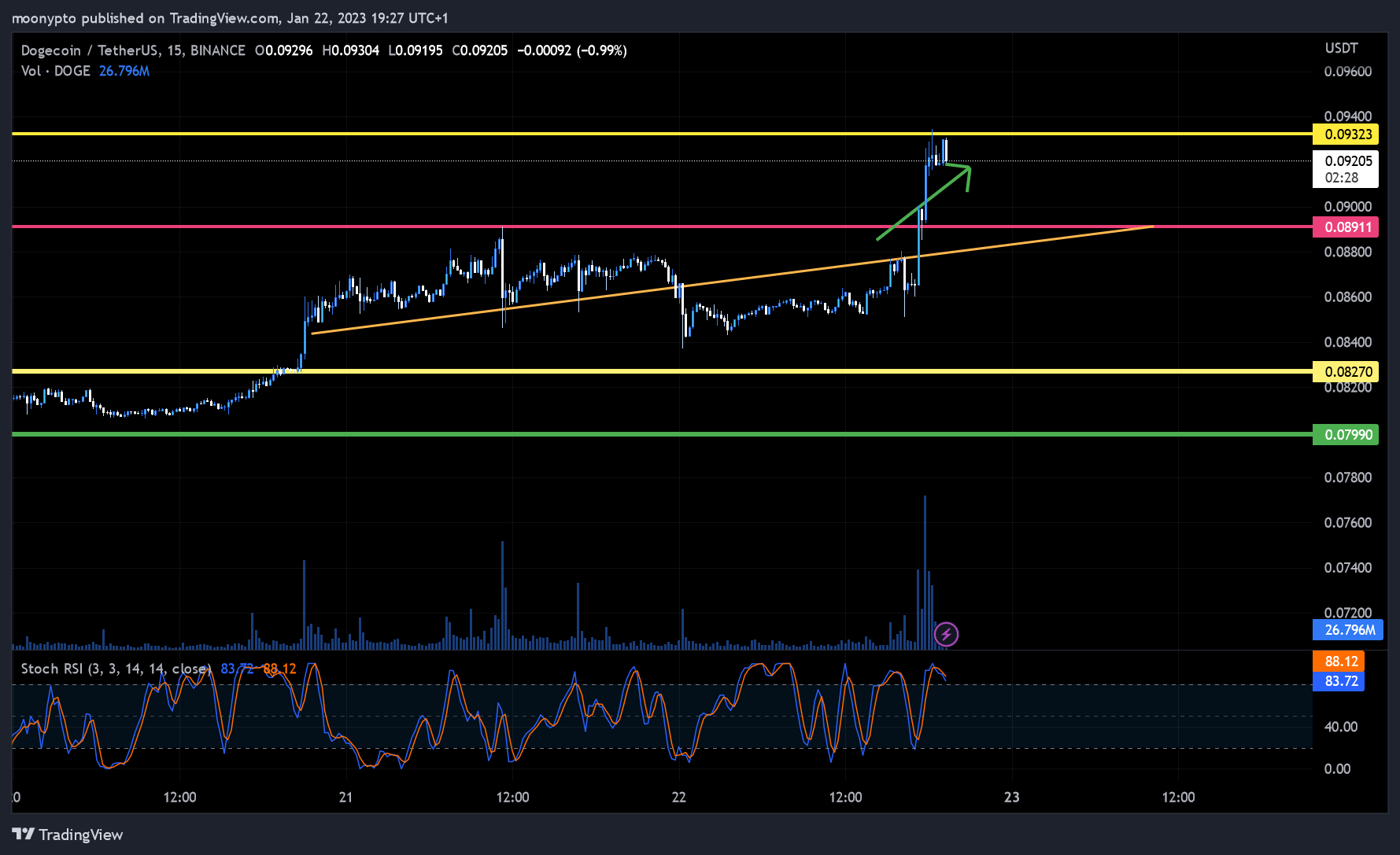Select the 0.09323 yellow price label
1400x855 pixels.
pos(1346,135)
